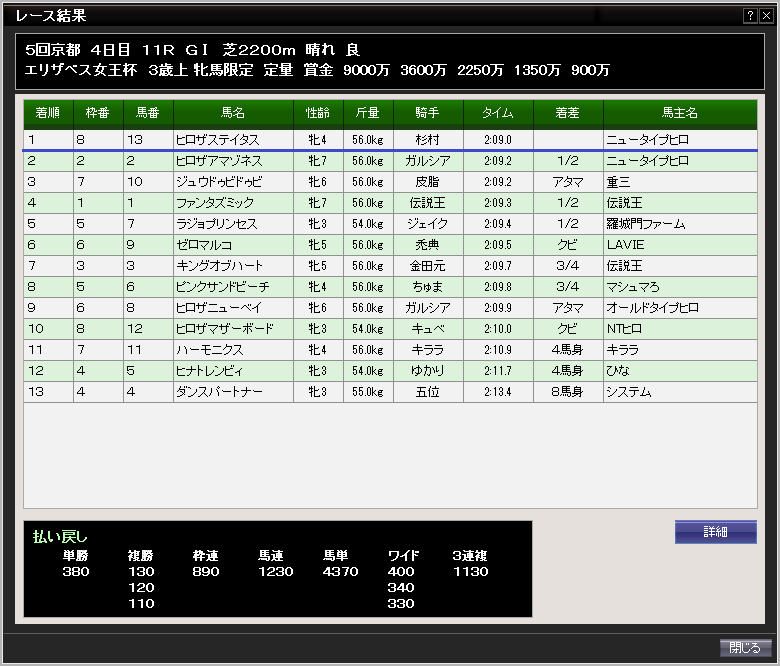Click owner ひな cell
This screenshot has height=666, width=780.
[680, 371]
